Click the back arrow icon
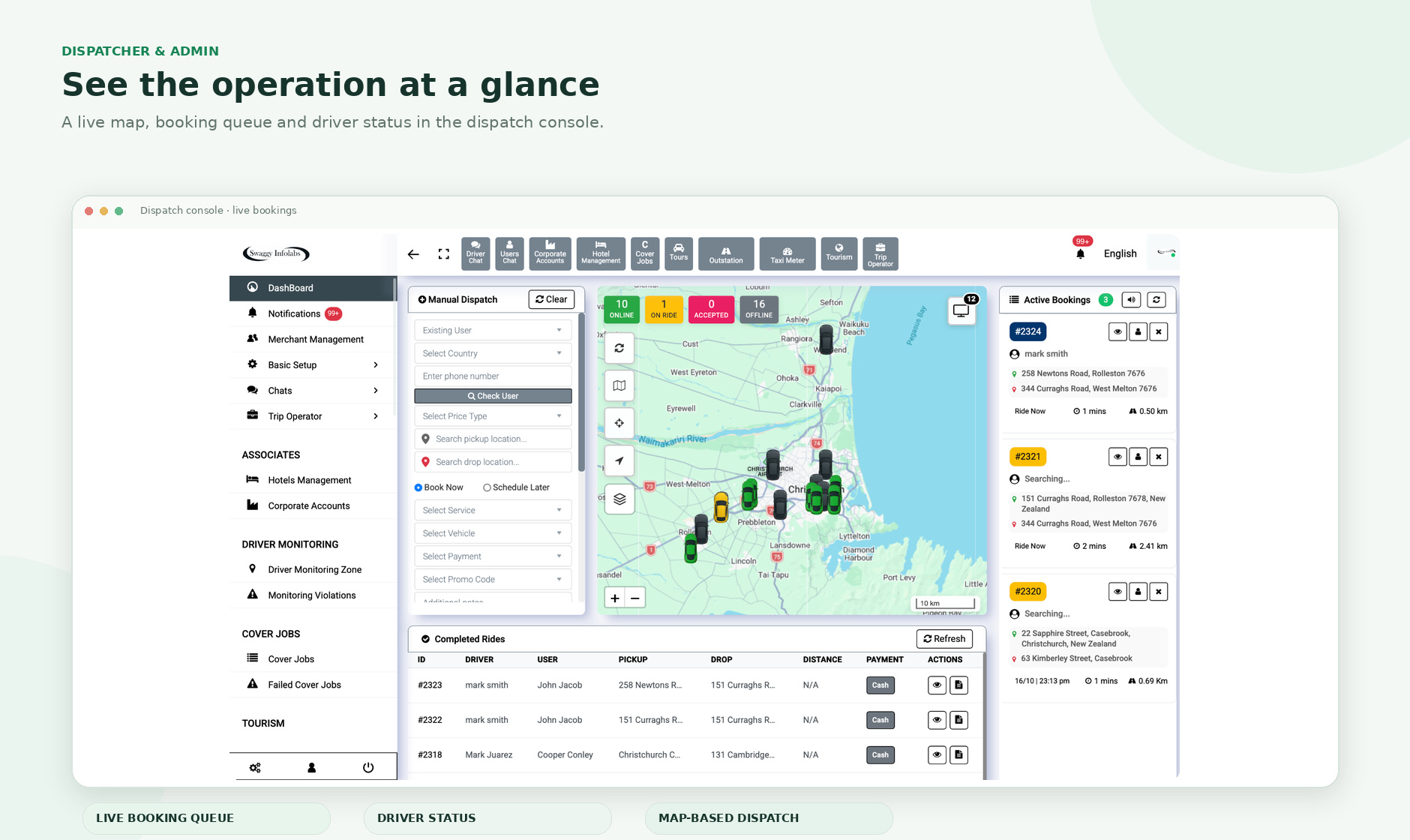Viewport: 1410px width, 840px height. pyautogui.click(x=413, y=254)
